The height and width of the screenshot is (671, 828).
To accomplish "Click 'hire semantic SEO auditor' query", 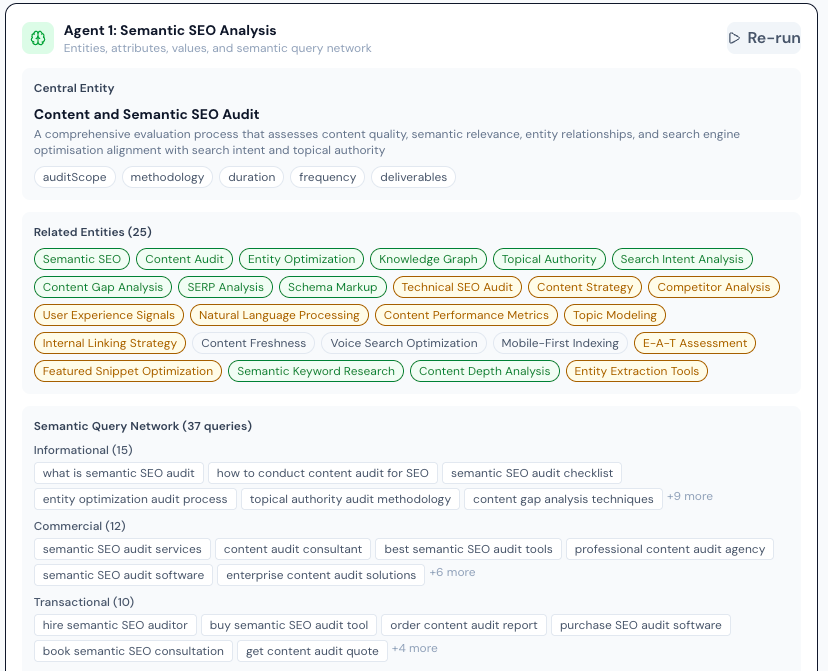I will coord(115,625).
